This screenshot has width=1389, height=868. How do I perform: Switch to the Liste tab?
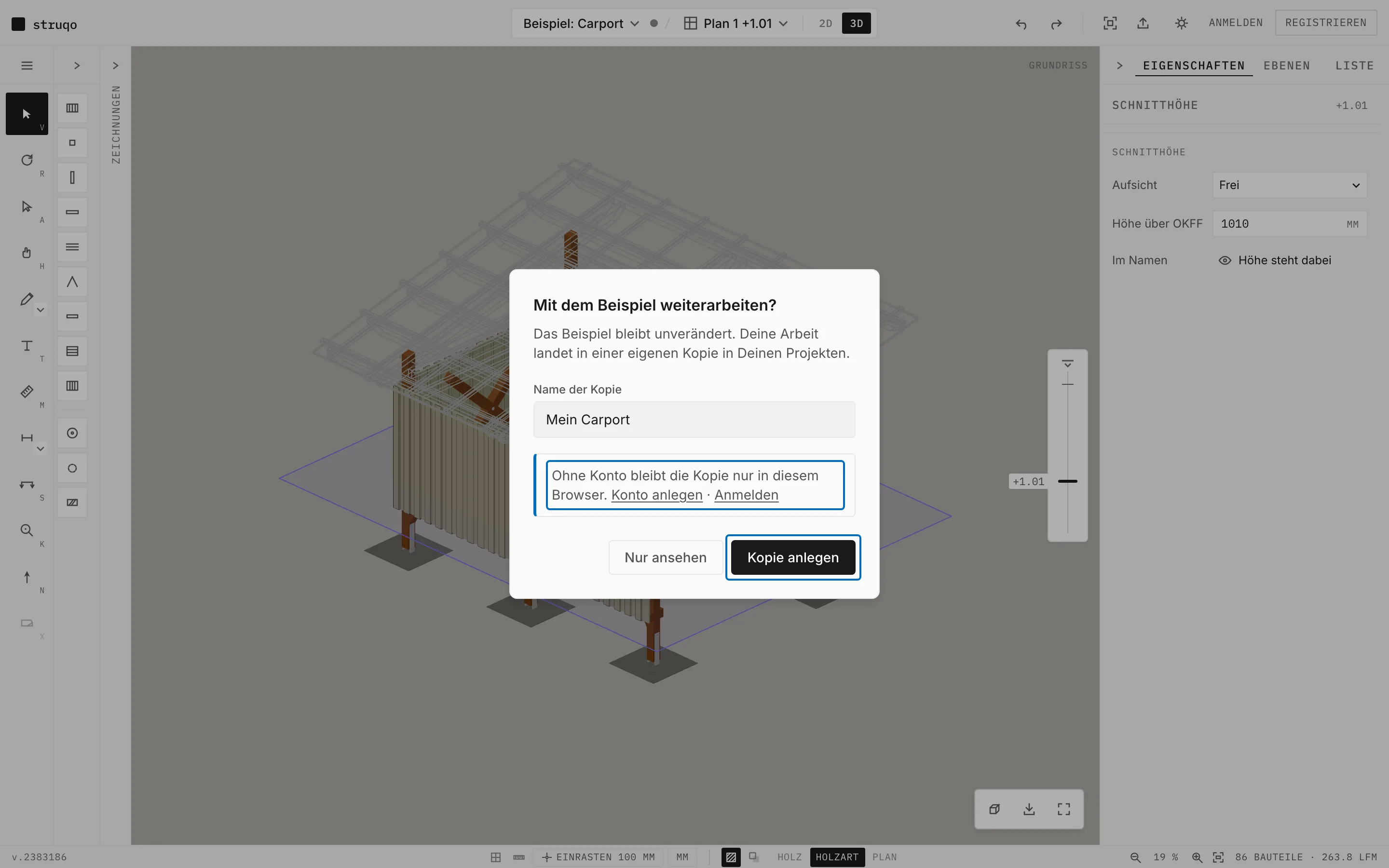tap(1354, 66)
